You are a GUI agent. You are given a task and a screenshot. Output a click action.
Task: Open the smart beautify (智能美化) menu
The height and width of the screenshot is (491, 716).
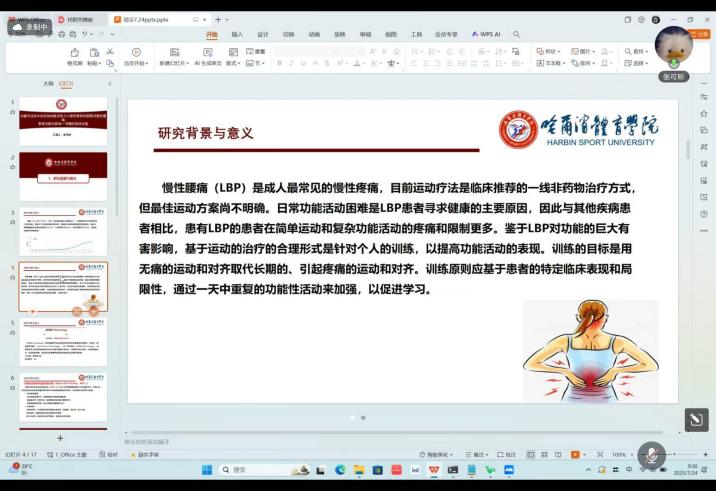(x=436, y=454)
